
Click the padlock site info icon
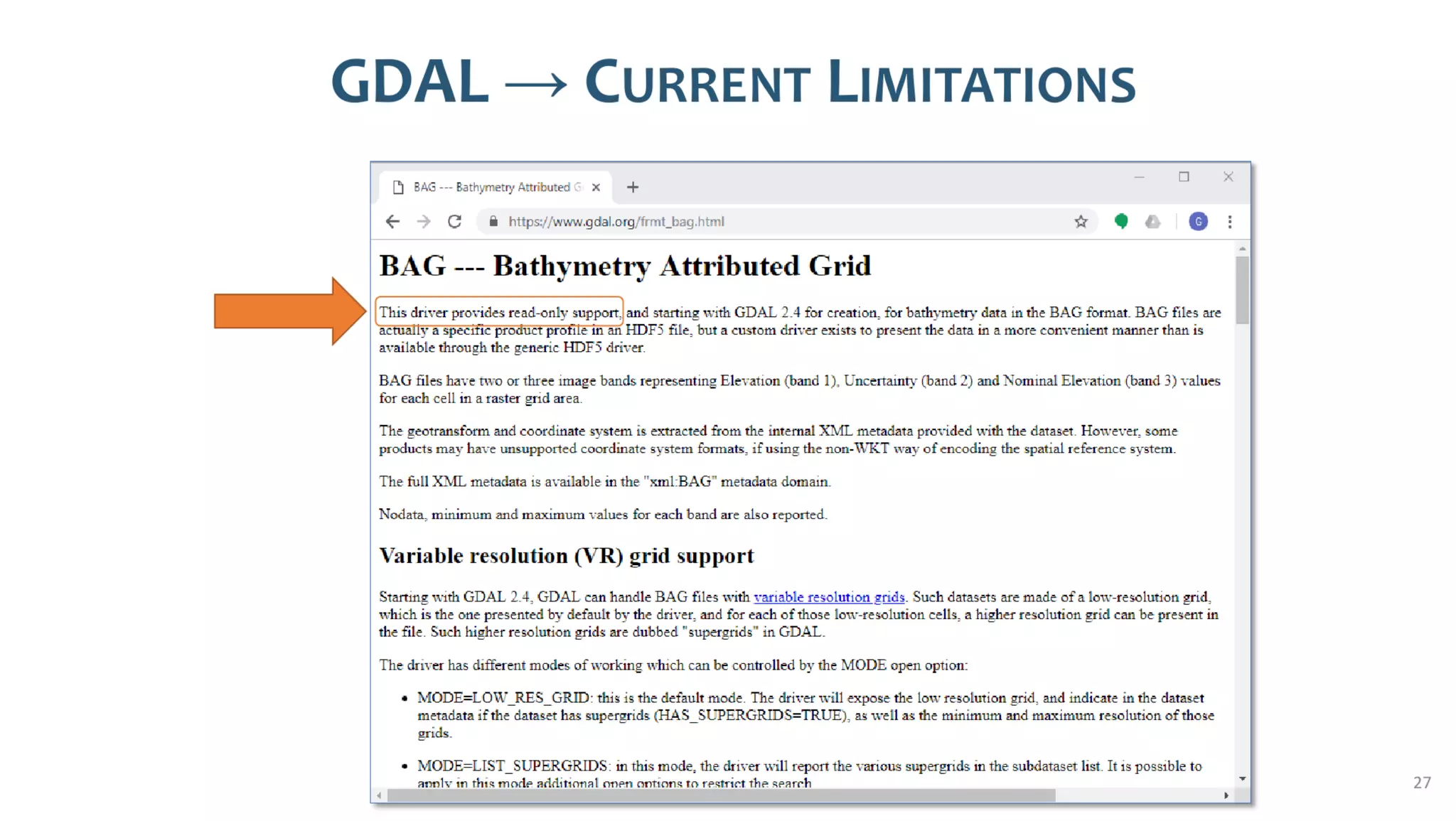(493, 222)
